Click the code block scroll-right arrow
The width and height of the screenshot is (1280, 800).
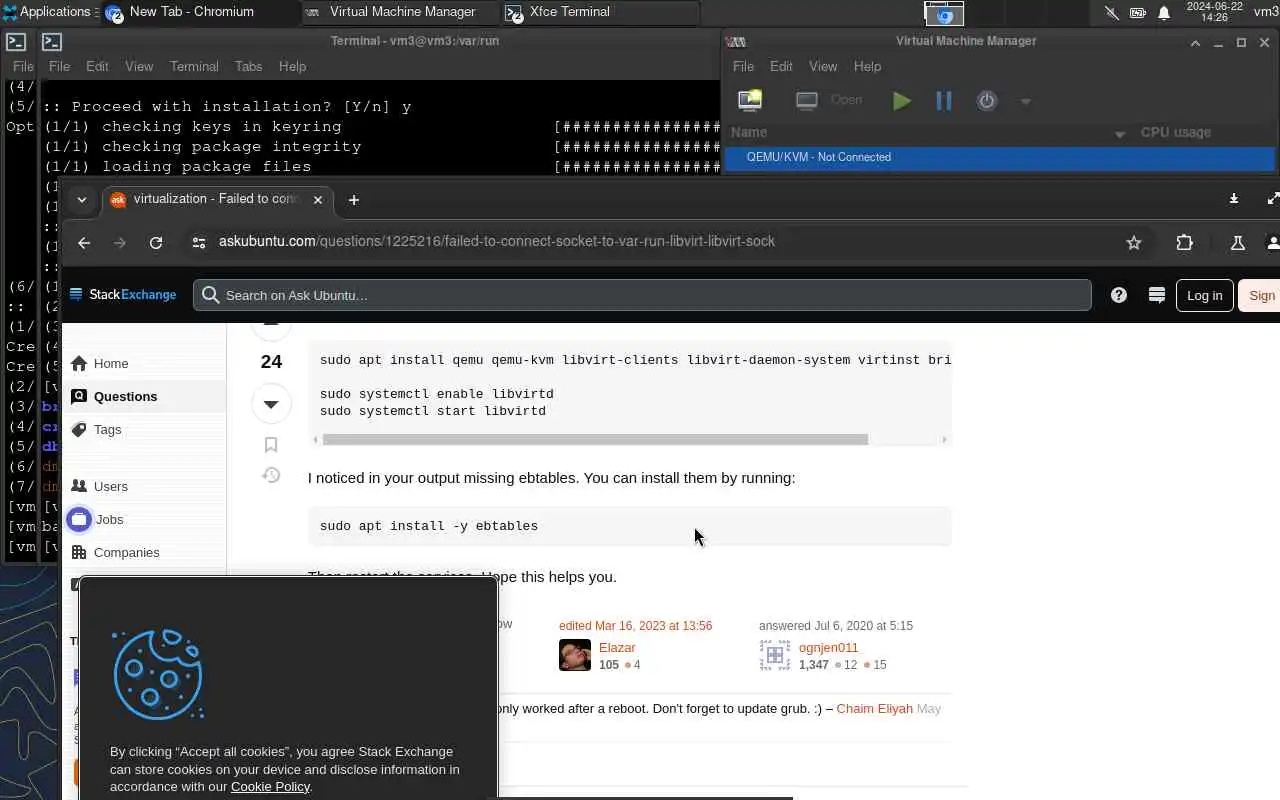pyautogui.click(x=944, y=439)
